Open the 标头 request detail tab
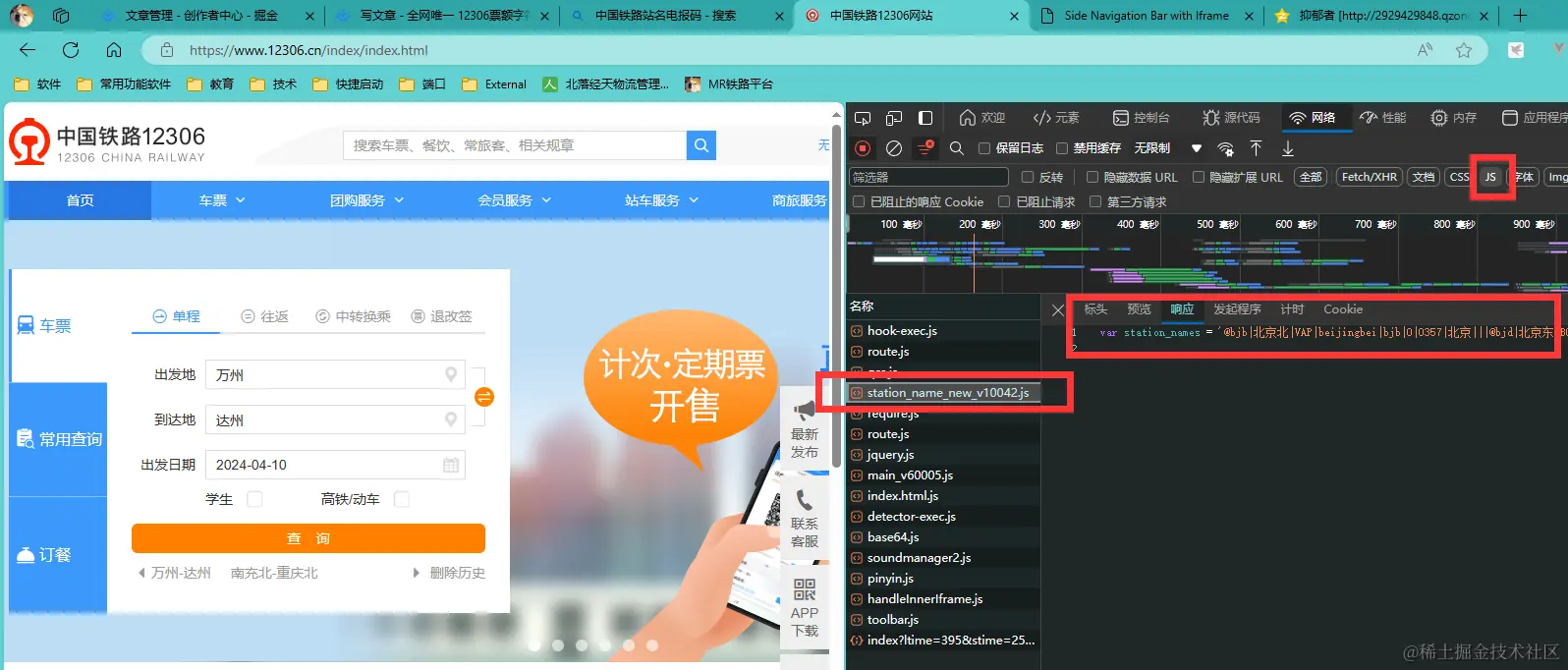The width and height of the screenshot is (1568, 670). [x=1095, y=309]
